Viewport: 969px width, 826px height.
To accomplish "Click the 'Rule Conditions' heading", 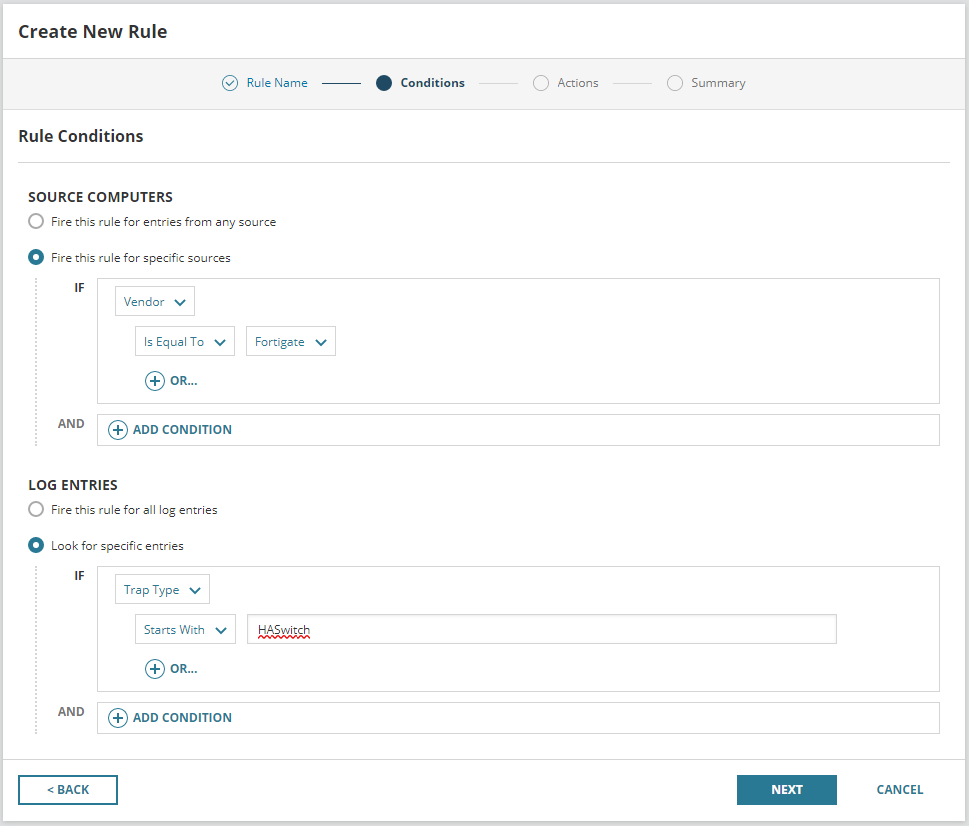I will [x=81, y=136].
